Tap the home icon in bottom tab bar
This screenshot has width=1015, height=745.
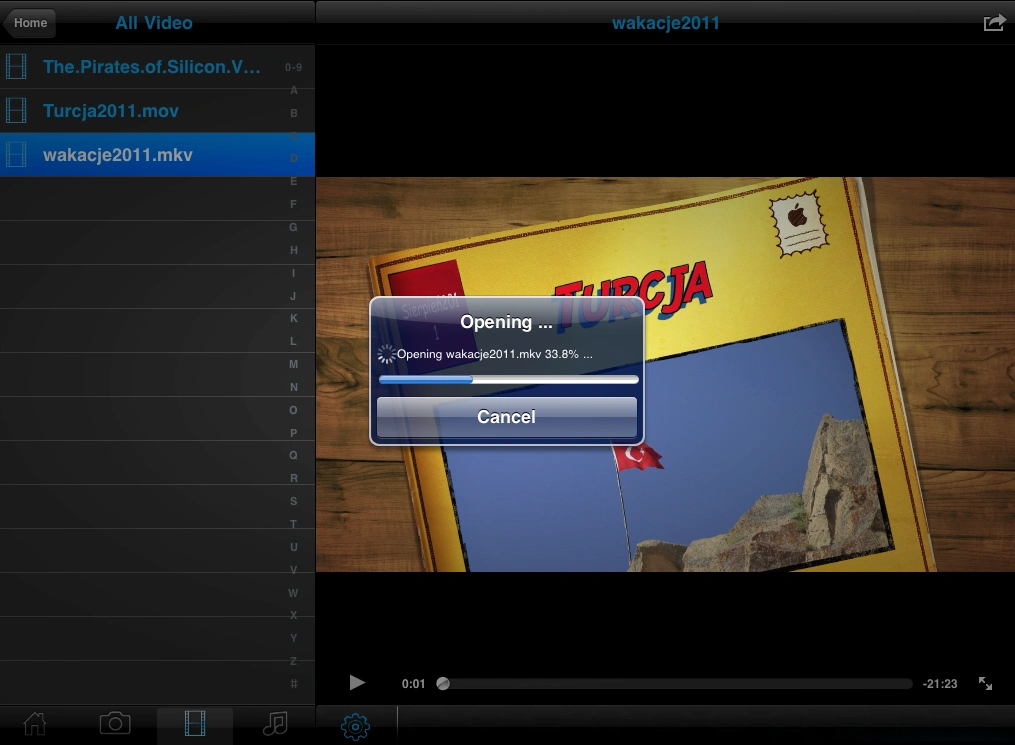(35, 724)
